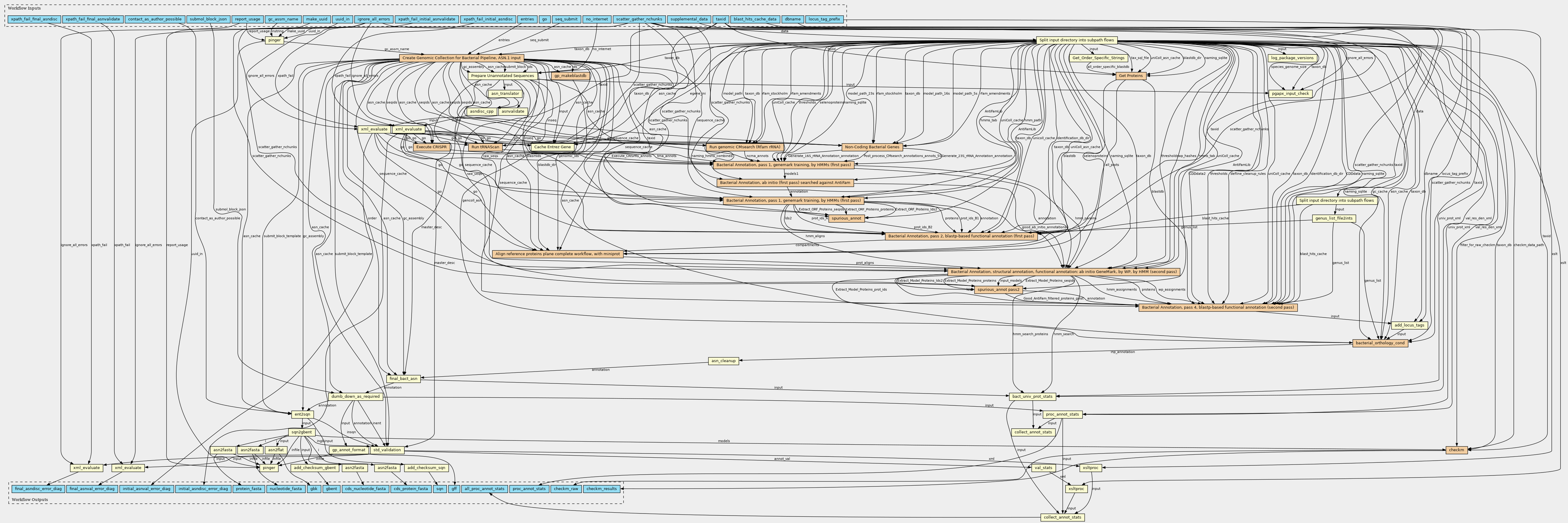Select the bact_univ_prot_stats step
This screenshot has height=523, width=1568.
coord(1032,396)
